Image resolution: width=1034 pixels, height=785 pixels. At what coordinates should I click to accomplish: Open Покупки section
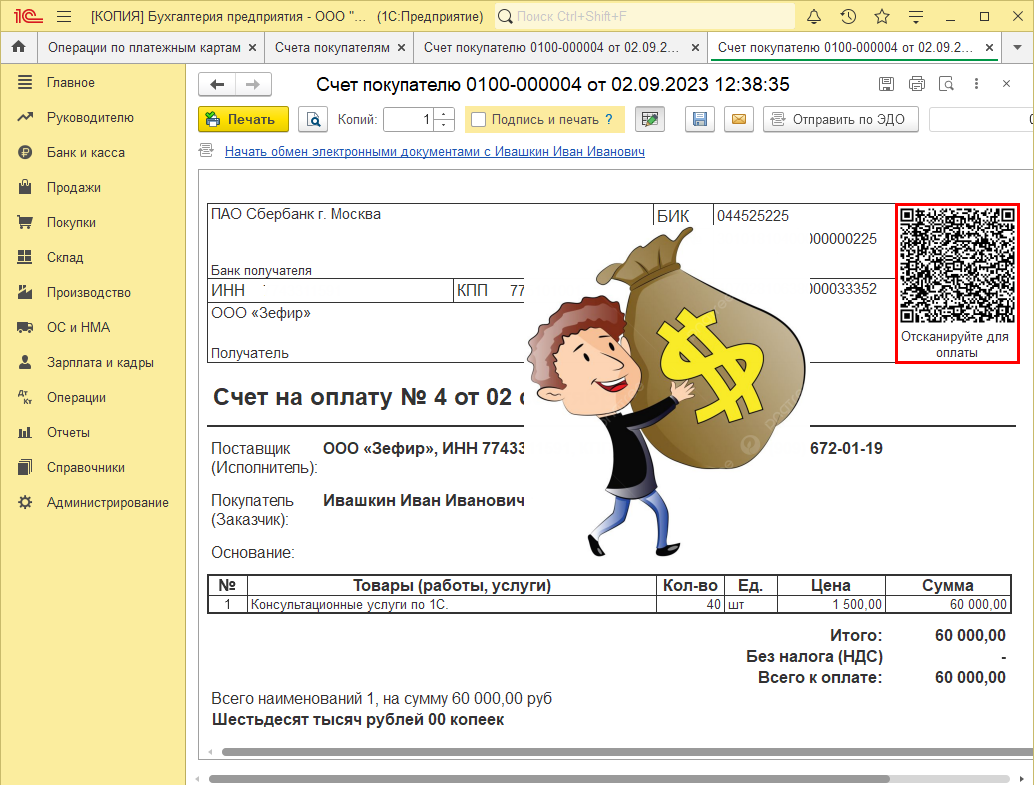click(92, 222)
